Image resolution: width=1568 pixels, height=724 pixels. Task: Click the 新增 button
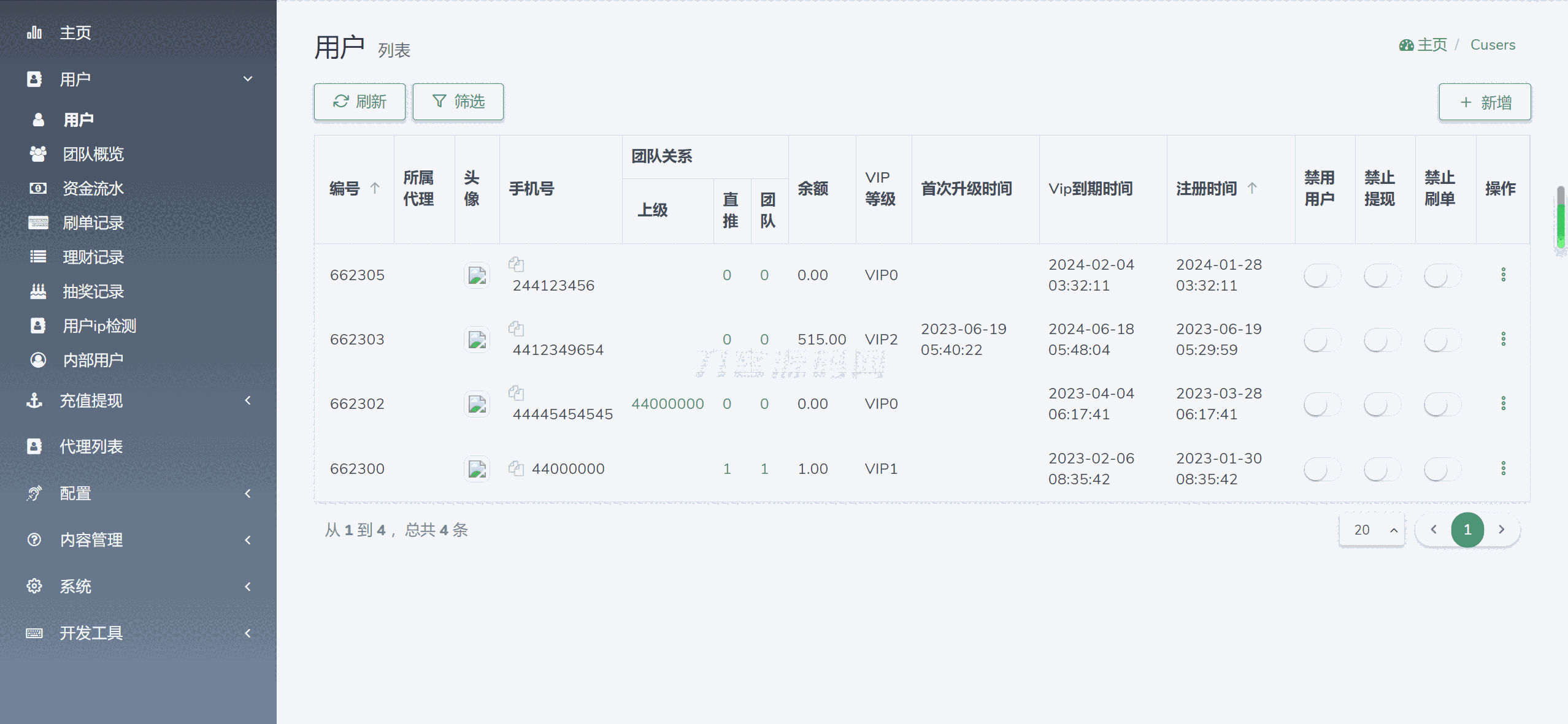click(x=1485, y=102)
